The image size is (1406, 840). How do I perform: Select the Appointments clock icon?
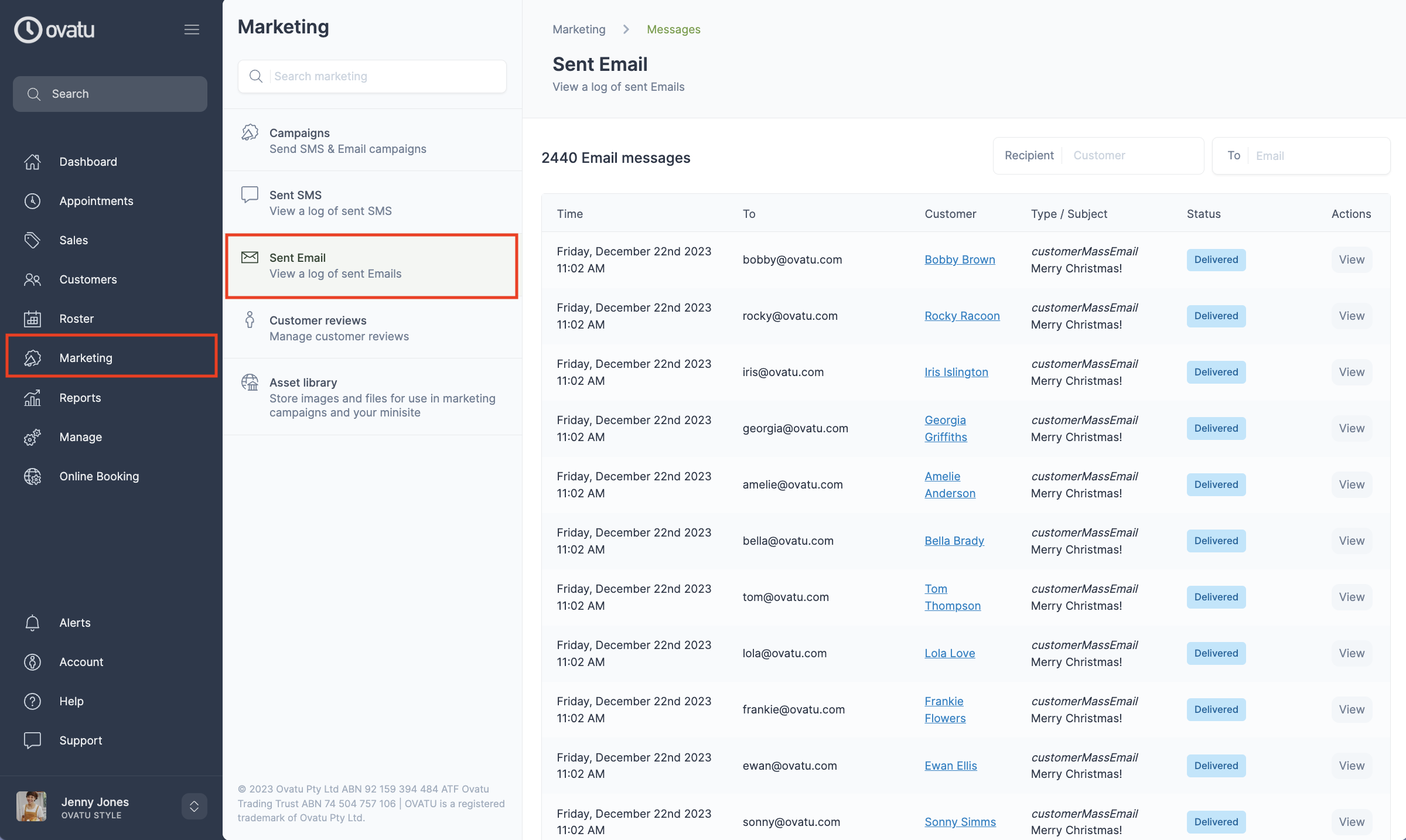(32, 201)
